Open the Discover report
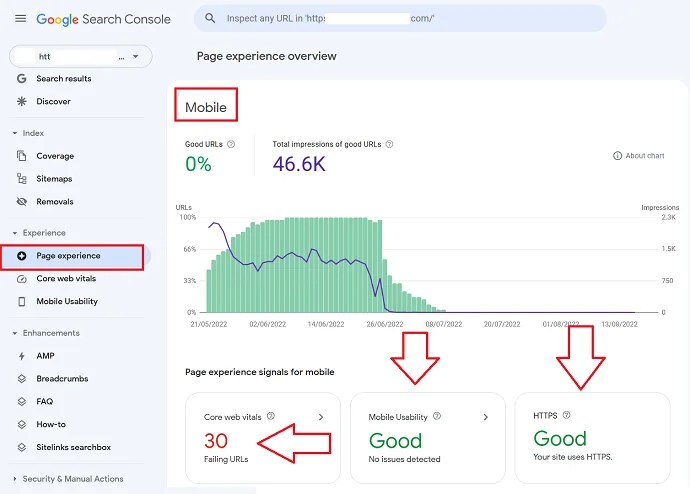This screenshot has width=690, height=494. pos(53,102)
